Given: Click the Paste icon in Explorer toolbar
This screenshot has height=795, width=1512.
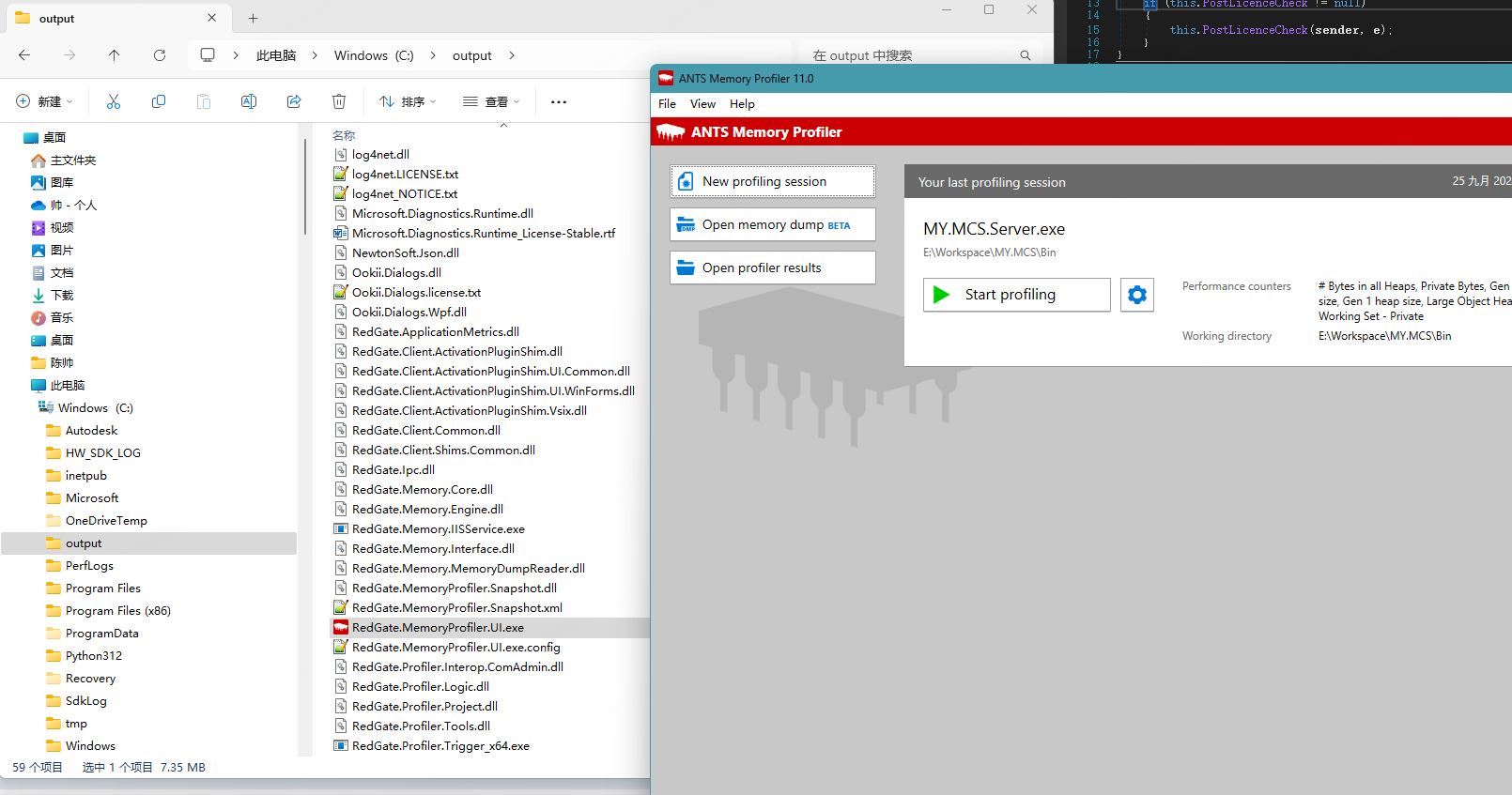Looking at the screenshot, I should tap(204, 101).
